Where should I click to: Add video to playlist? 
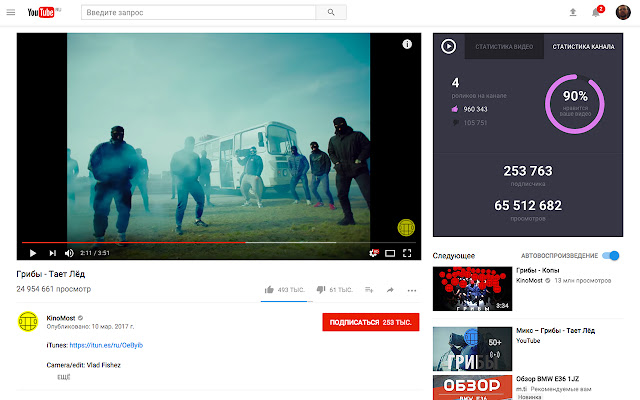[369, 290]
